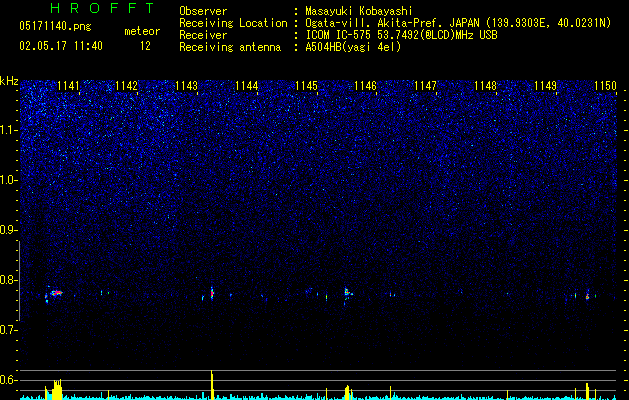Click the 1148 time marker

(485, 86)
